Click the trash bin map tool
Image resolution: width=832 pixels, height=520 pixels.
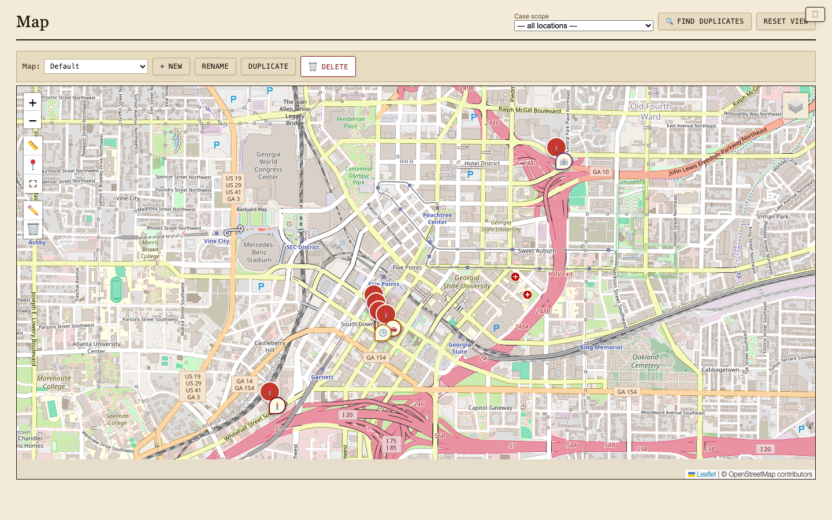click(32, 229)
